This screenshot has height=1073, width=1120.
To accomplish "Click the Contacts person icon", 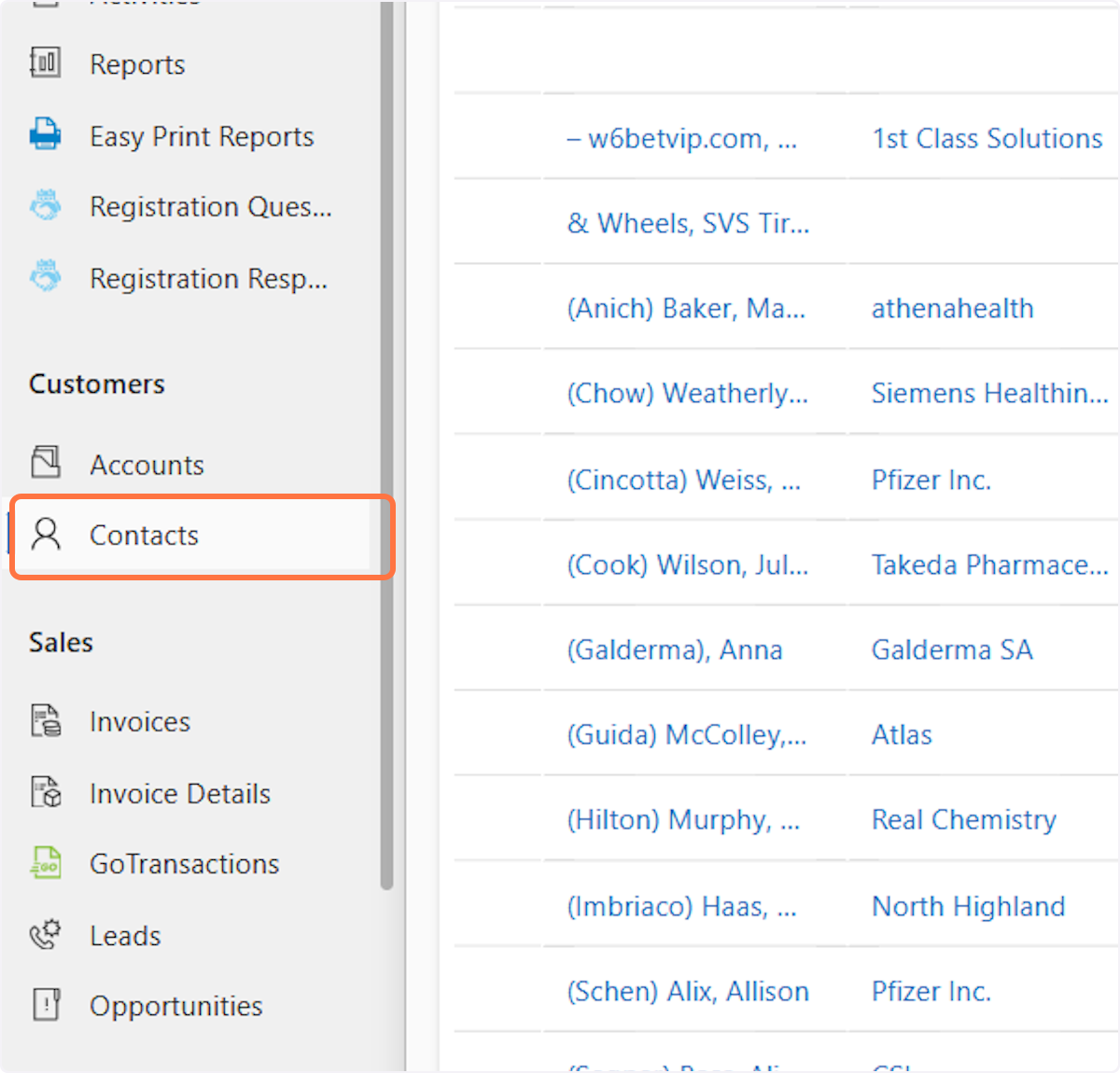I will coord(45,535).
